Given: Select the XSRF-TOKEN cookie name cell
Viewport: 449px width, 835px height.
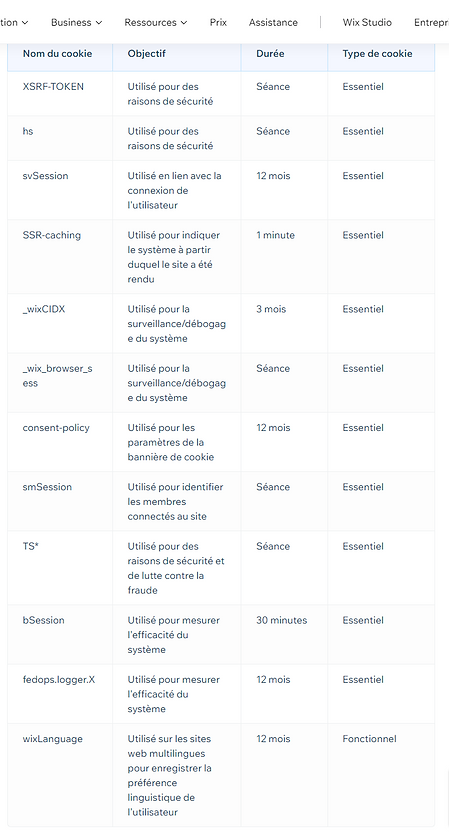Looking at the screenshot, I should pyautogui.click(x=53, y=86).
